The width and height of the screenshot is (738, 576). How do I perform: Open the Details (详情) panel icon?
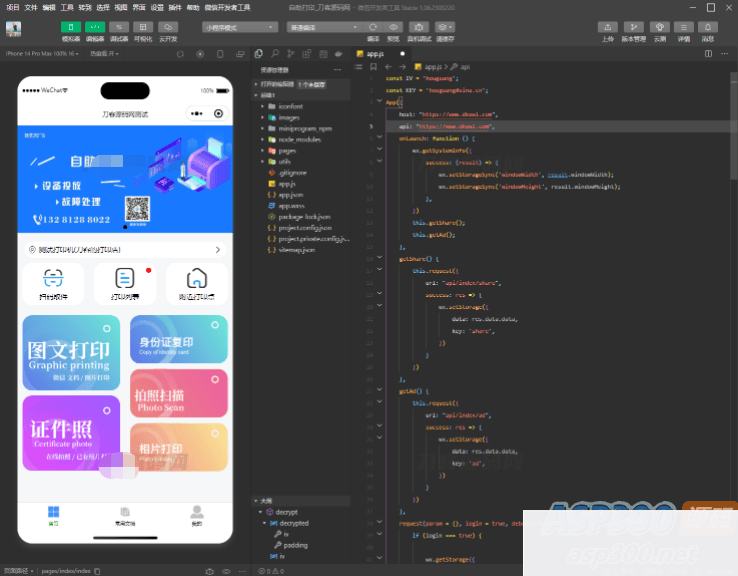click(x=684, y=27)
